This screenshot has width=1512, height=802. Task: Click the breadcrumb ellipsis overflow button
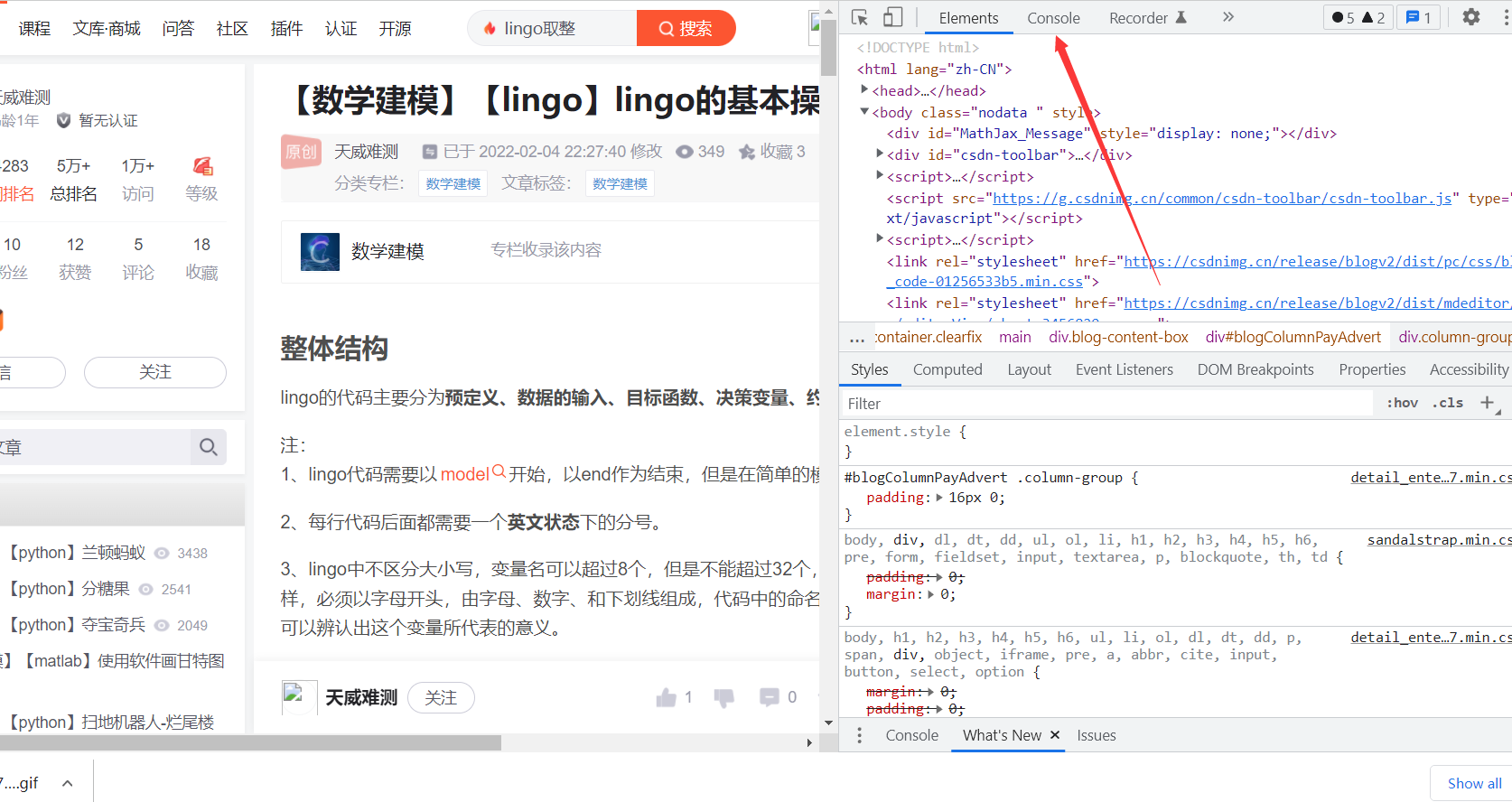click(x=856, y=338)
